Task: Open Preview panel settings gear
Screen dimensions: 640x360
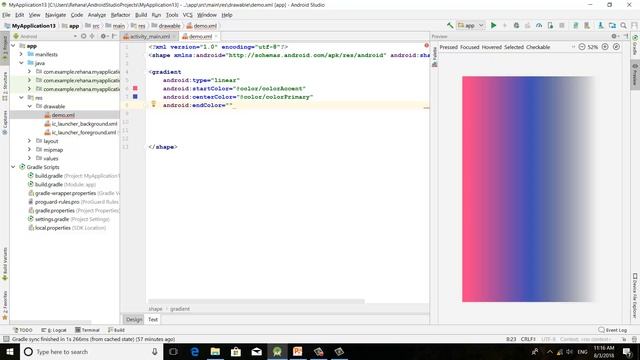Action: pyautogui.click(x=614, y=36)
